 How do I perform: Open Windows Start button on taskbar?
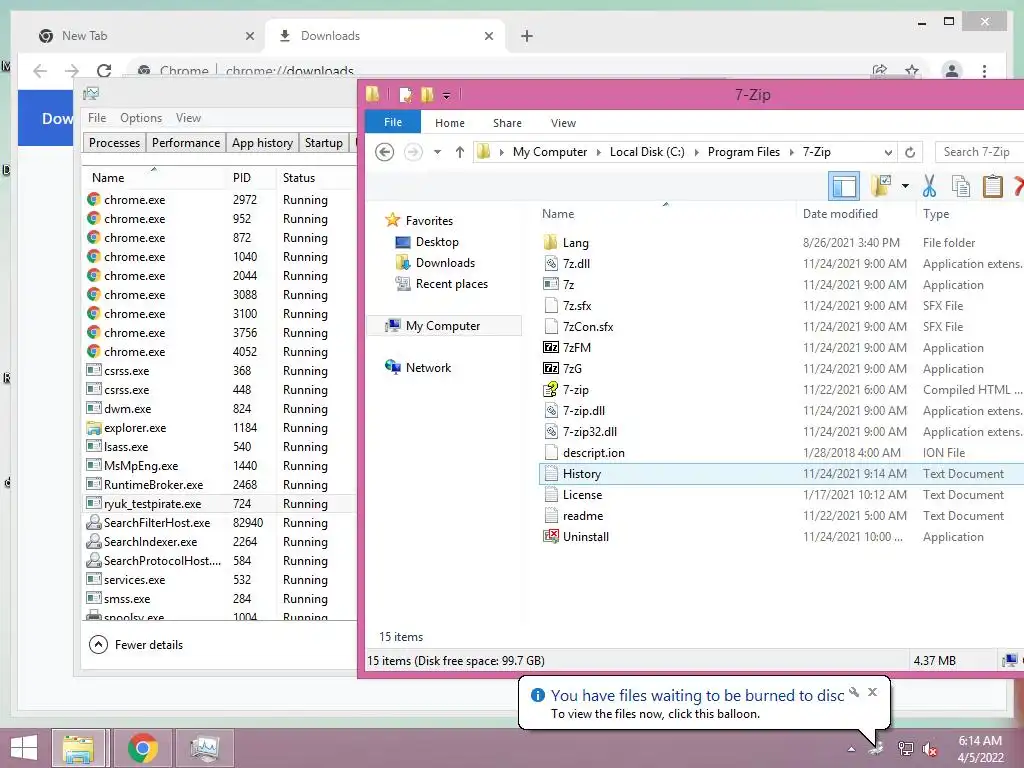click(24, 748)
